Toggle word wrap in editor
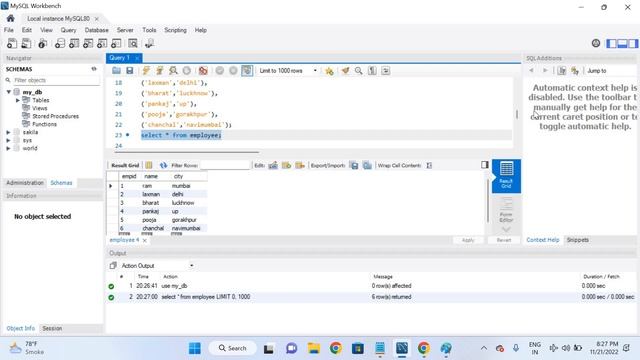Image resolution: width=640 pixels, height=360 pixels. (386, 71)
